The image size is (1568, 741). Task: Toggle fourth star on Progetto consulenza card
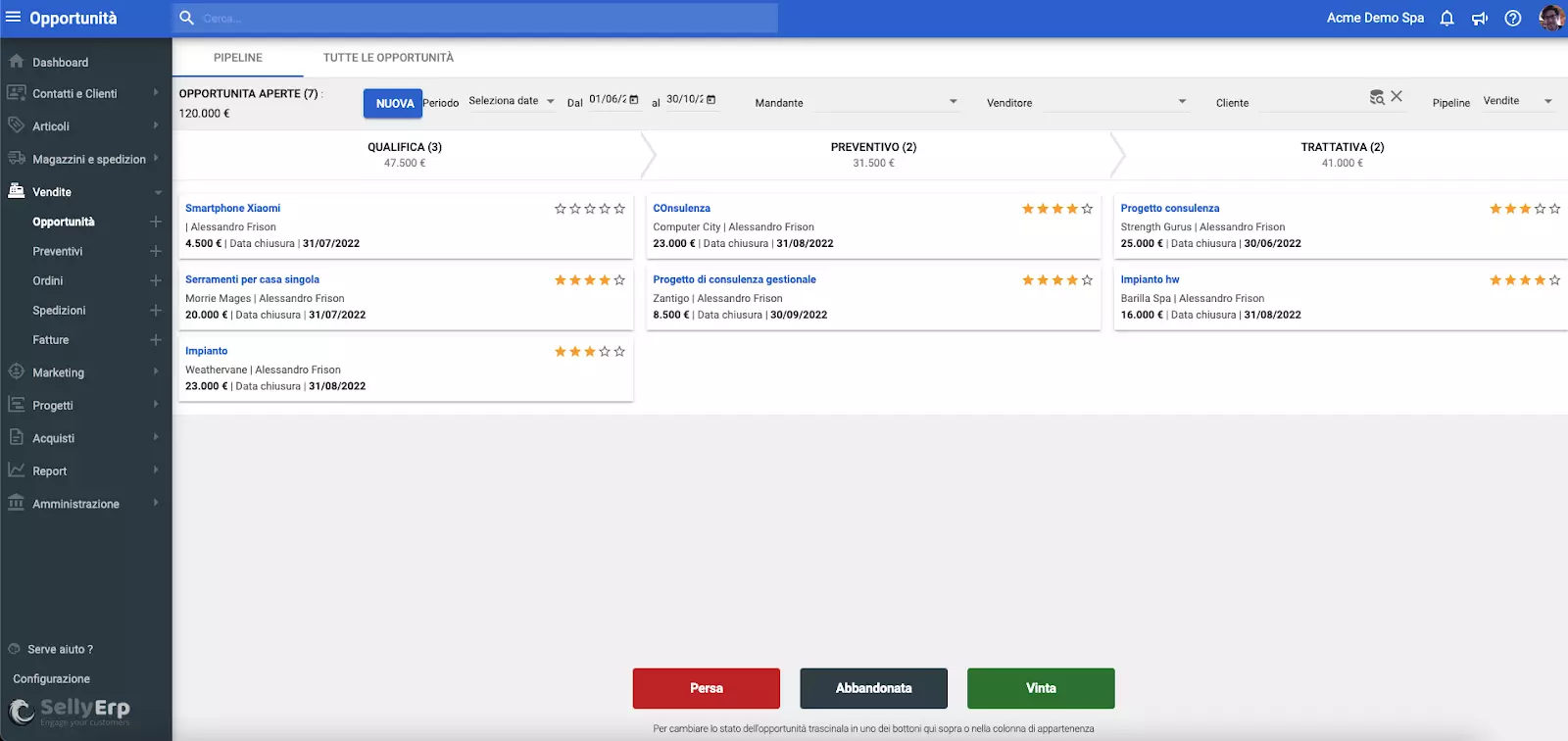pos(1540,209)
